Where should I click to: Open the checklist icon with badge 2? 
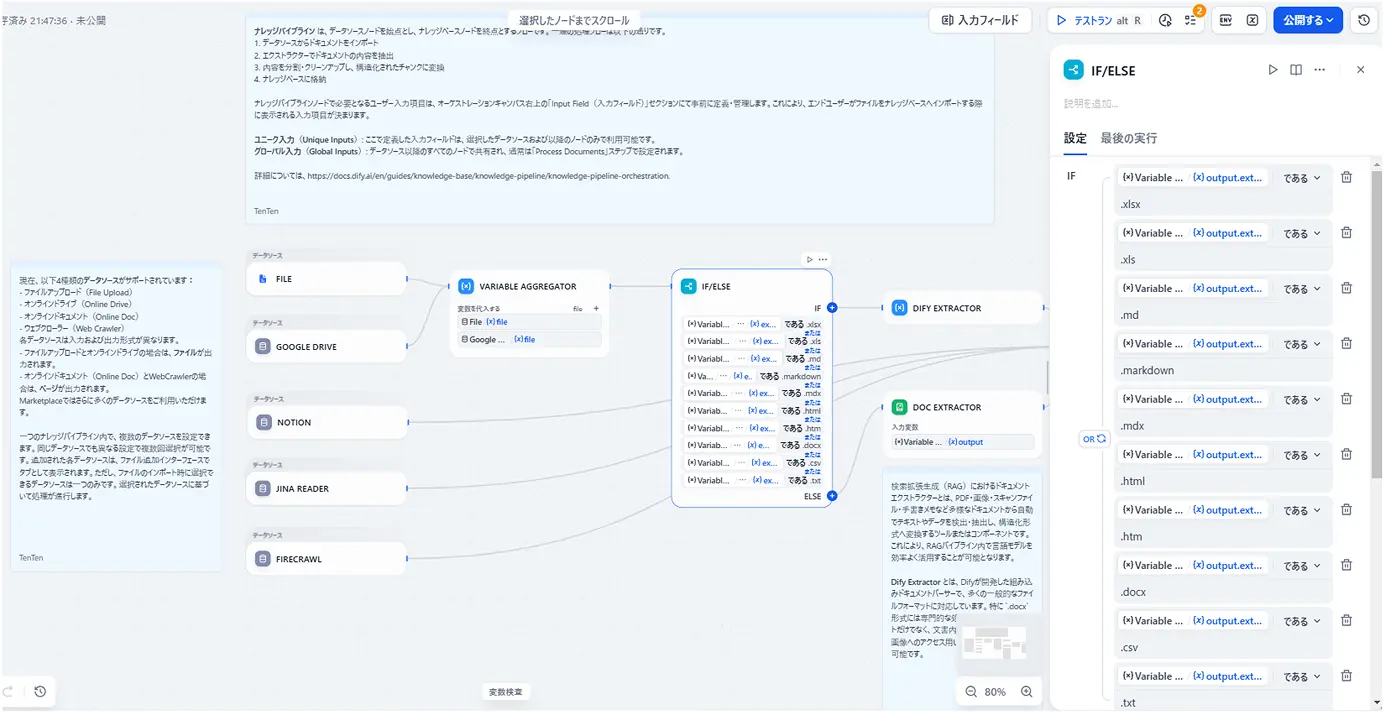pos(1191,20)
